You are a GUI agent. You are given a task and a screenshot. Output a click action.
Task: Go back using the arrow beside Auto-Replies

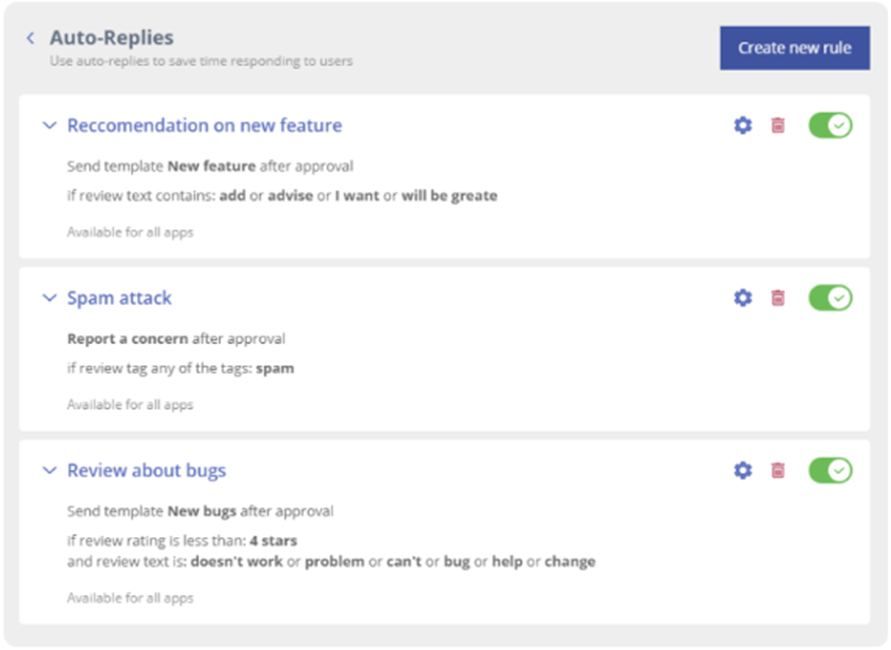pyautogui.click(x=31, y=38)
